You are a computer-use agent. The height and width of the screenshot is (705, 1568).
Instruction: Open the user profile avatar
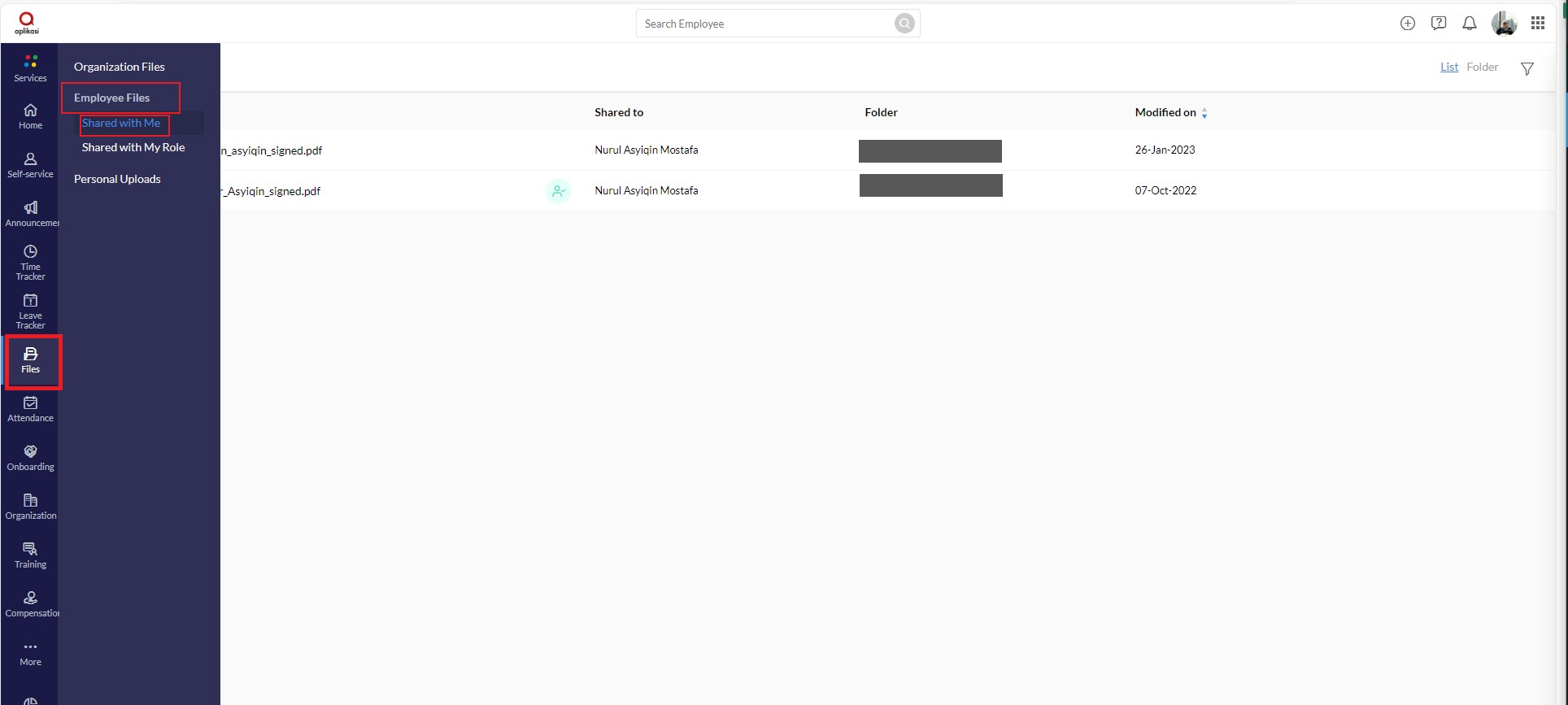click(1504, 24)
